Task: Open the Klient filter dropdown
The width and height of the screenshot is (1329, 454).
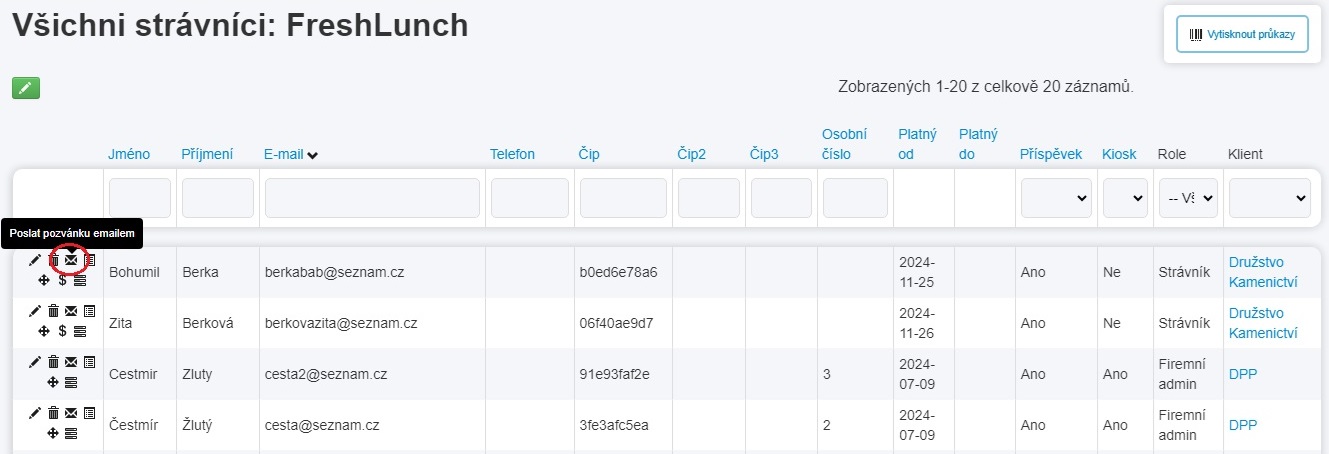Action: (x=1269, y=198)
